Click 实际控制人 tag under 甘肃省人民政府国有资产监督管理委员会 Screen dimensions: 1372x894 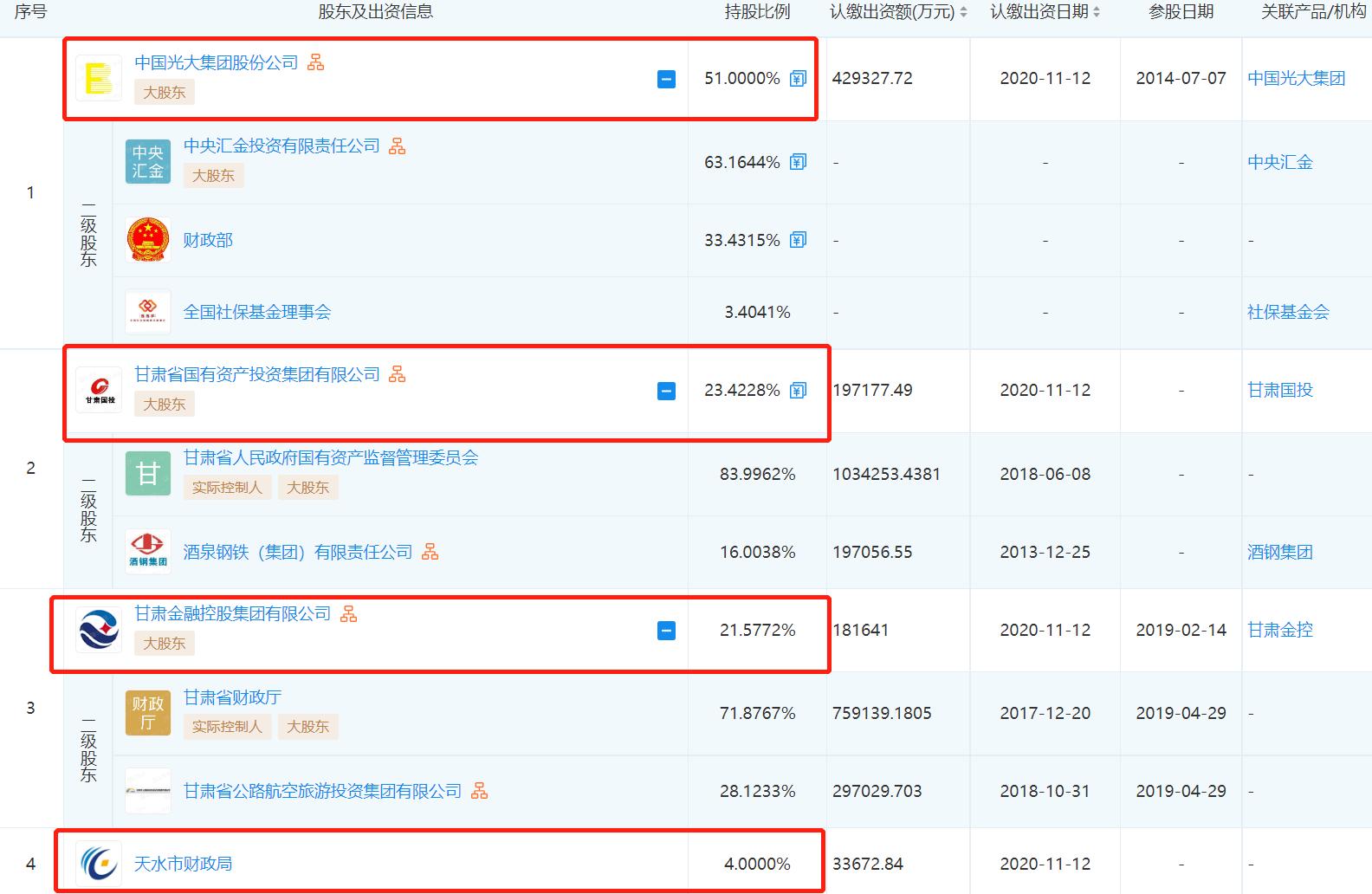coord(227,487)
